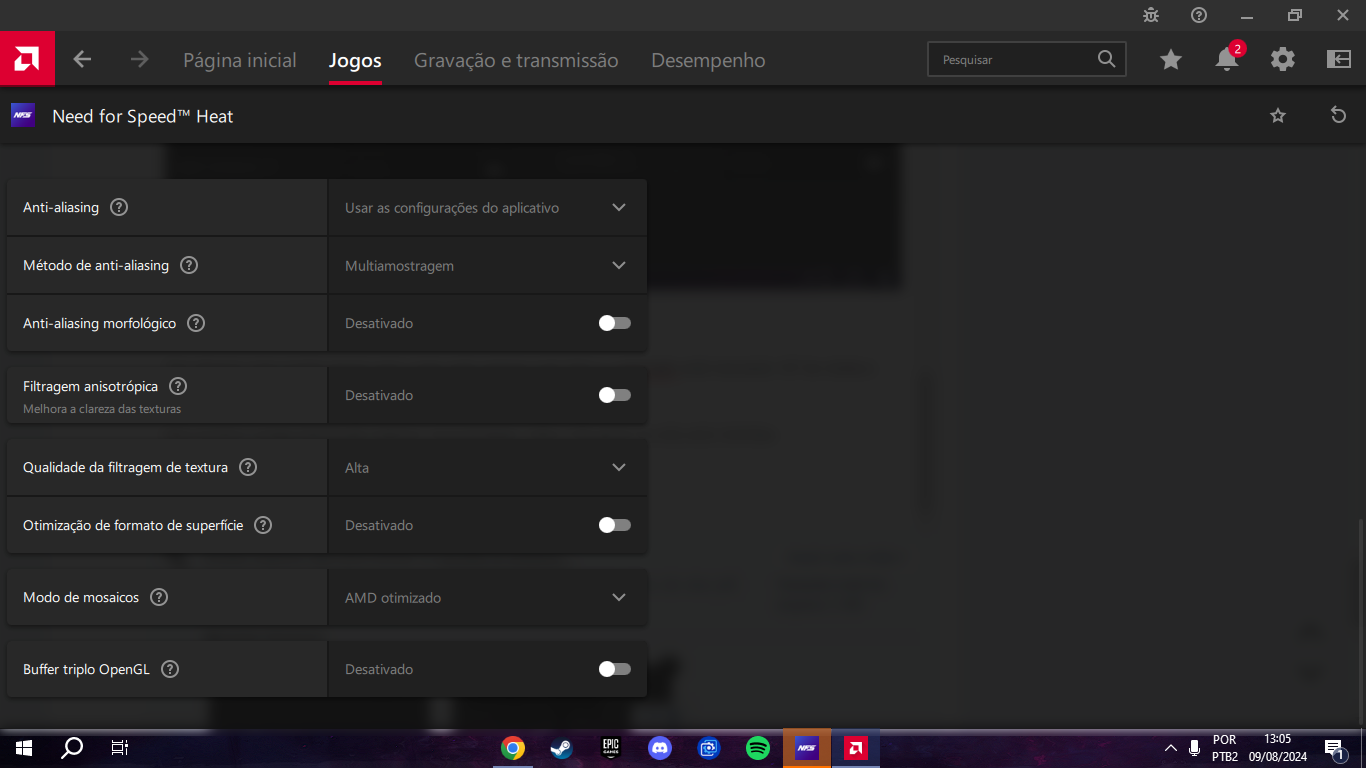
Task: Show help for Anti-aliasing
Action: click(119, 208)
